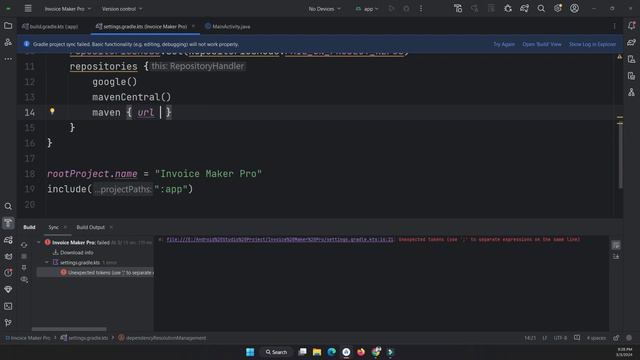The height and width of the screenshot is (360, 640).
Task: Switch to build.gradle.kts (app) tab
Action: point(50,27)
